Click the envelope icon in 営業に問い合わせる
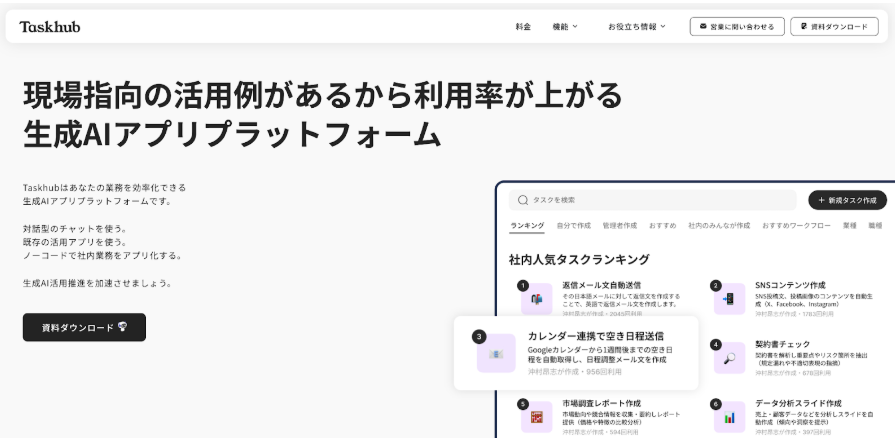This screenshot has height=438, width=895. pyautogui.click(x=703, y=26)
